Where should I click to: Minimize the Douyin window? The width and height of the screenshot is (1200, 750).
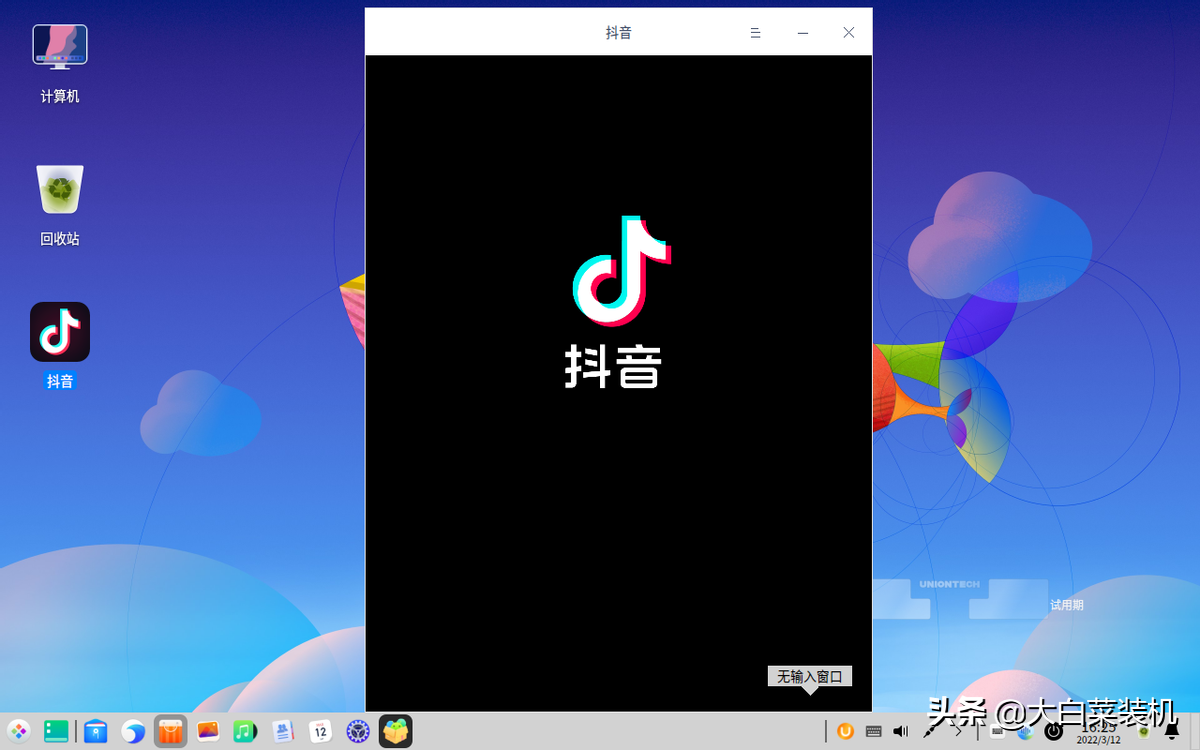click(802, 33)
